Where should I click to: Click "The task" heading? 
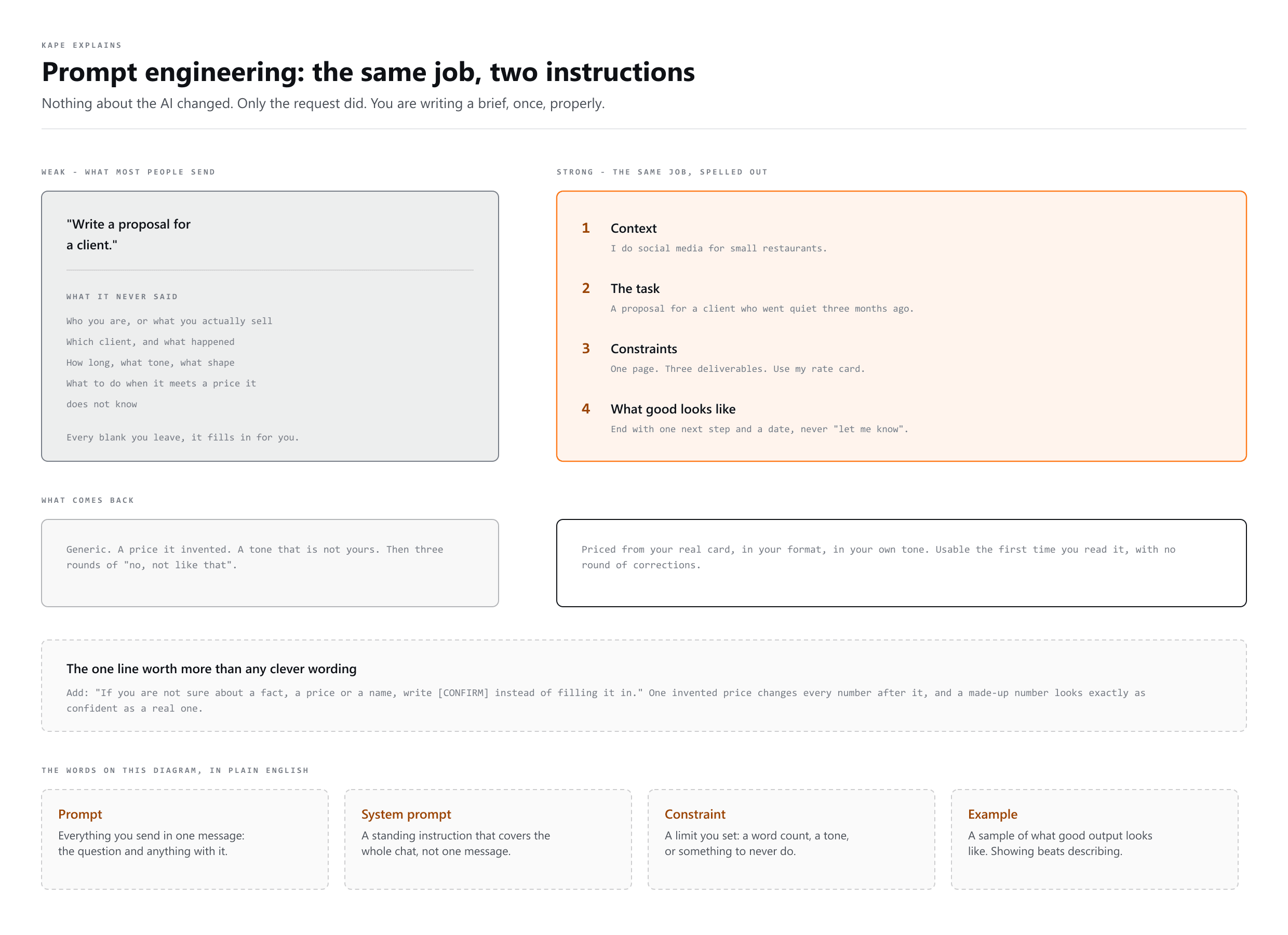click(x=635, y=289)
